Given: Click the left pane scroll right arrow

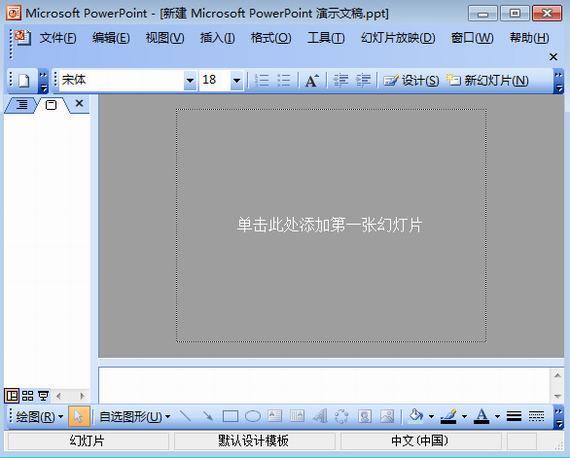Looking at the screenshot, I should (x=83, y=396).
